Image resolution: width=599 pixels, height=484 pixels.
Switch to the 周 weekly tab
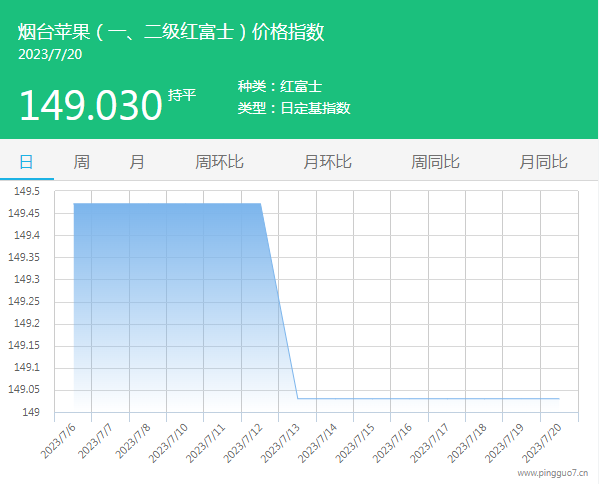tap(81, 162)
